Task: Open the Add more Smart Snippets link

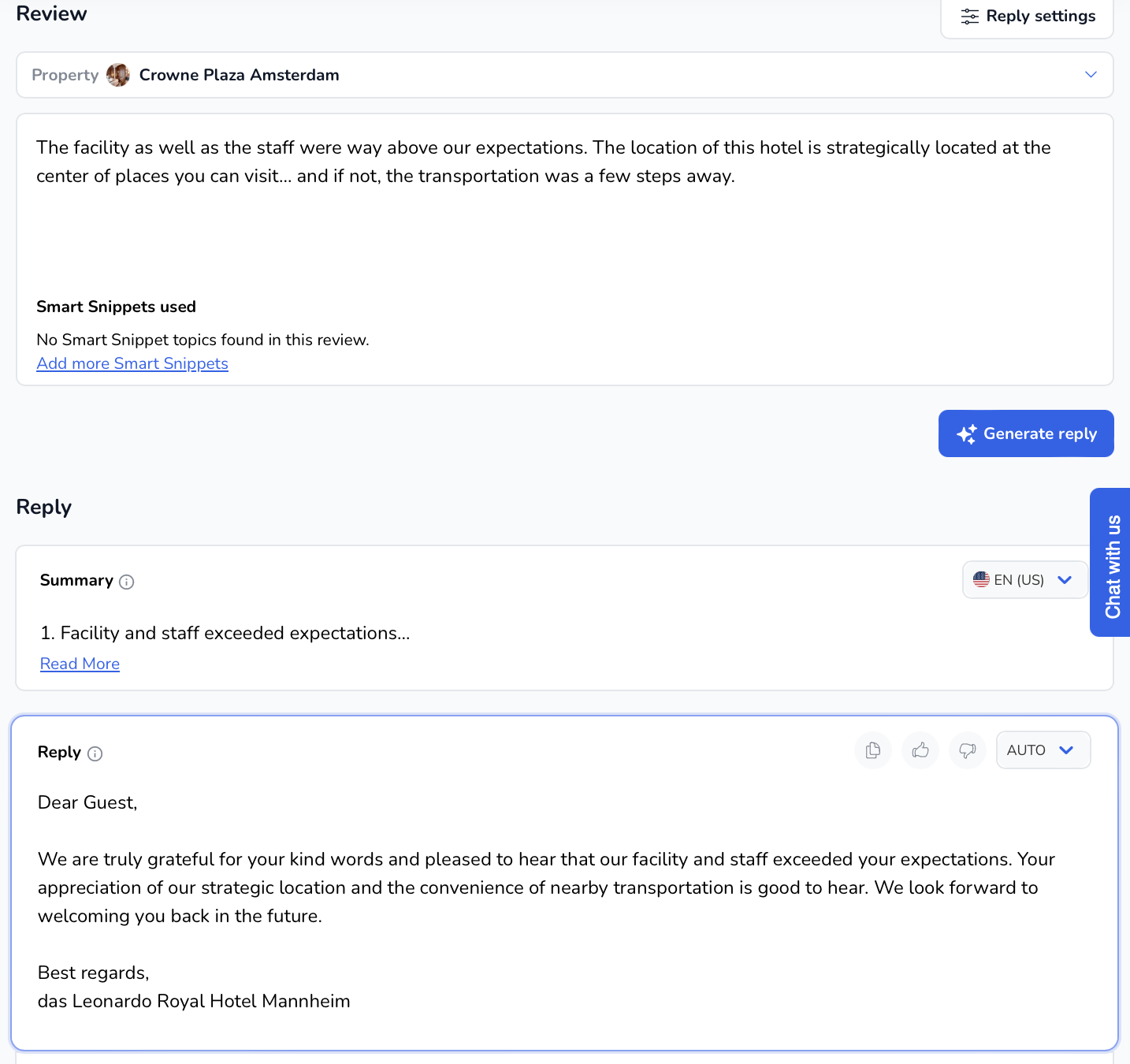Action: coord(132,363)
